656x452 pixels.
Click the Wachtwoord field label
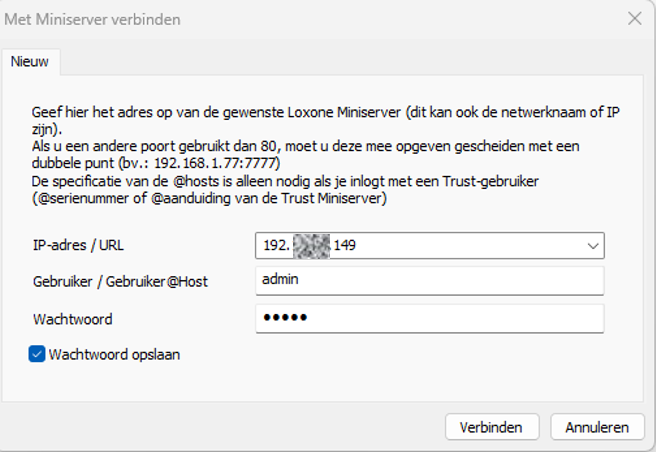tap(72, 319)
